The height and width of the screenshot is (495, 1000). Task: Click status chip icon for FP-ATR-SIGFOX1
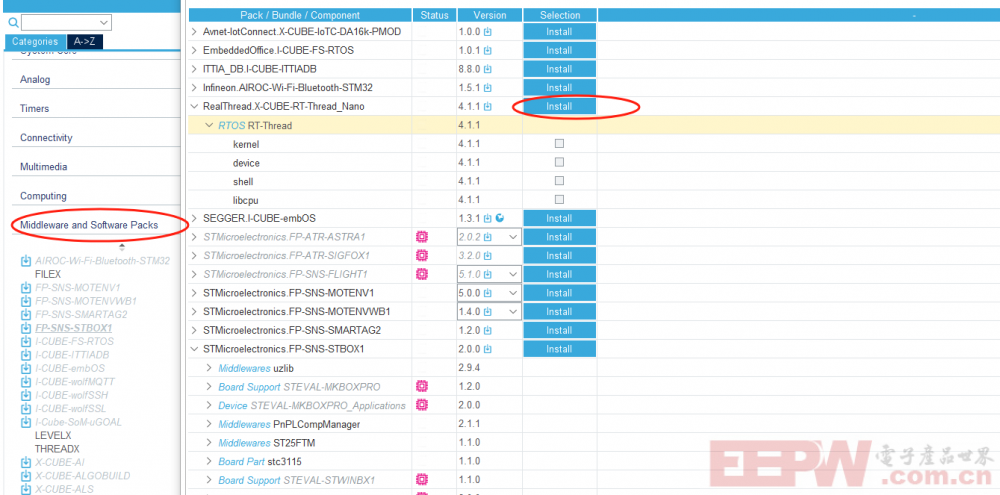422,256
